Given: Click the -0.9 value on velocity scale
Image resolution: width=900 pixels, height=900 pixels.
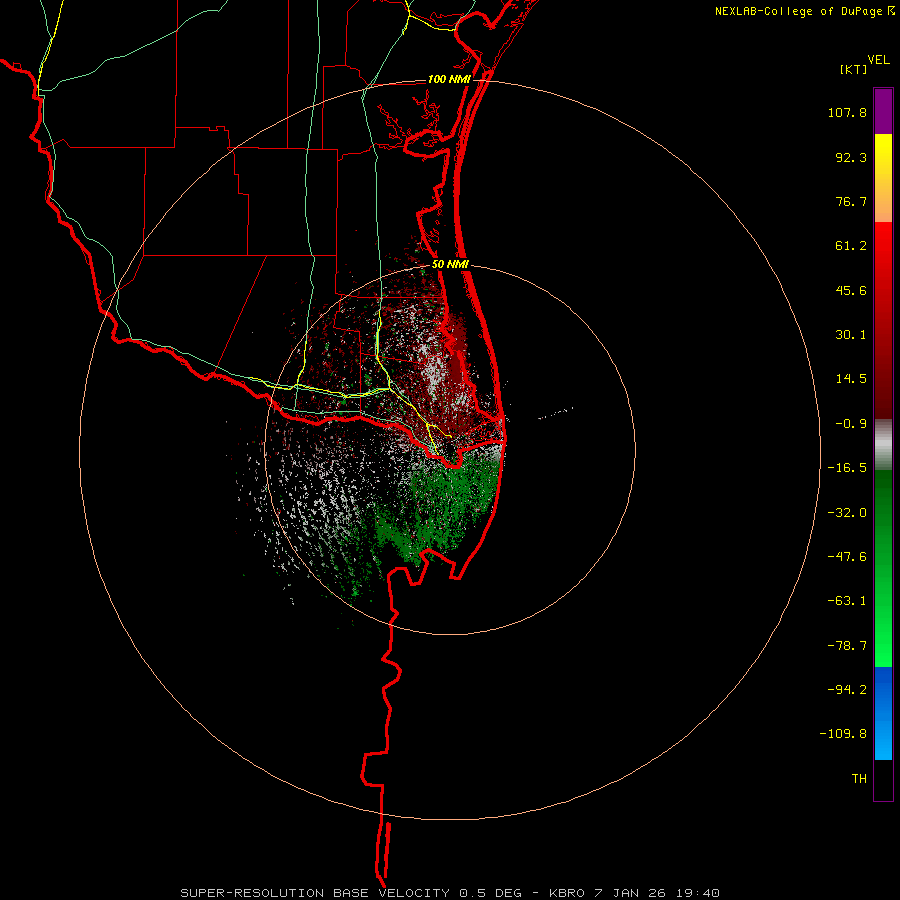Looking at the screenshot, I should [x=851, y=424].
